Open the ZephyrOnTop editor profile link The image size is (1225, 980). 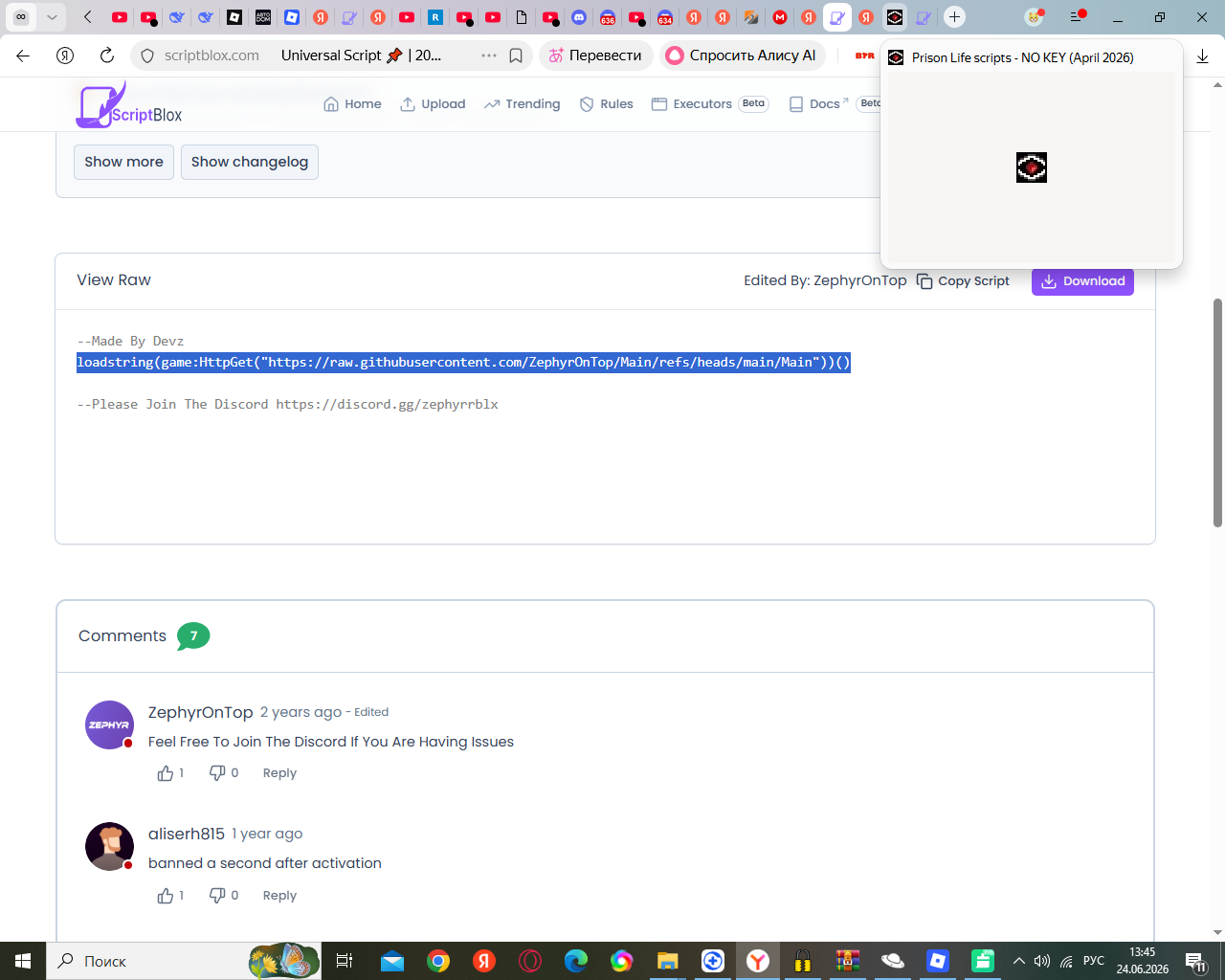pyautogui.click(x=860, y=281)
